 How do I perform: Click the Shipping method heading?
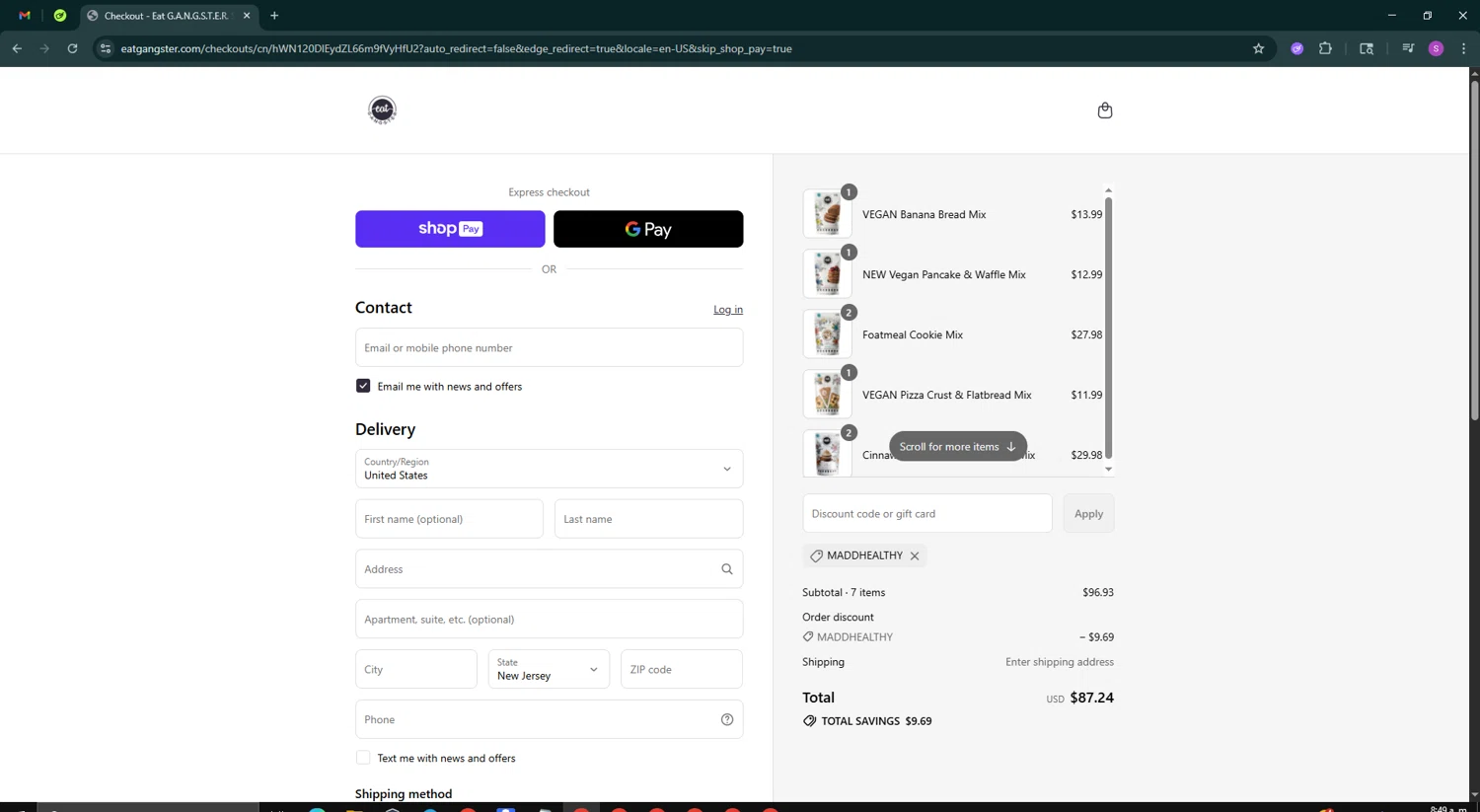[404, 794]
